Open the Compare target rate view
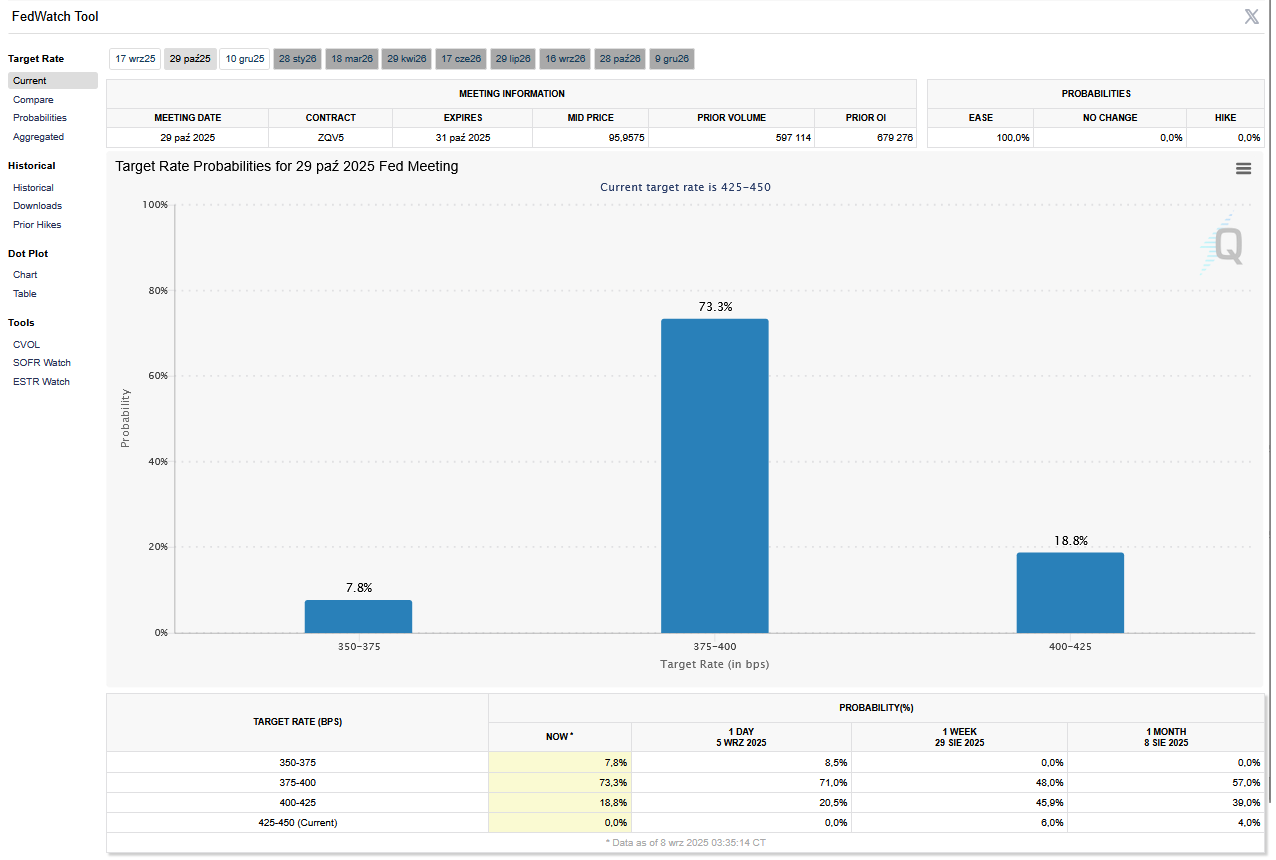 [33, 100]
